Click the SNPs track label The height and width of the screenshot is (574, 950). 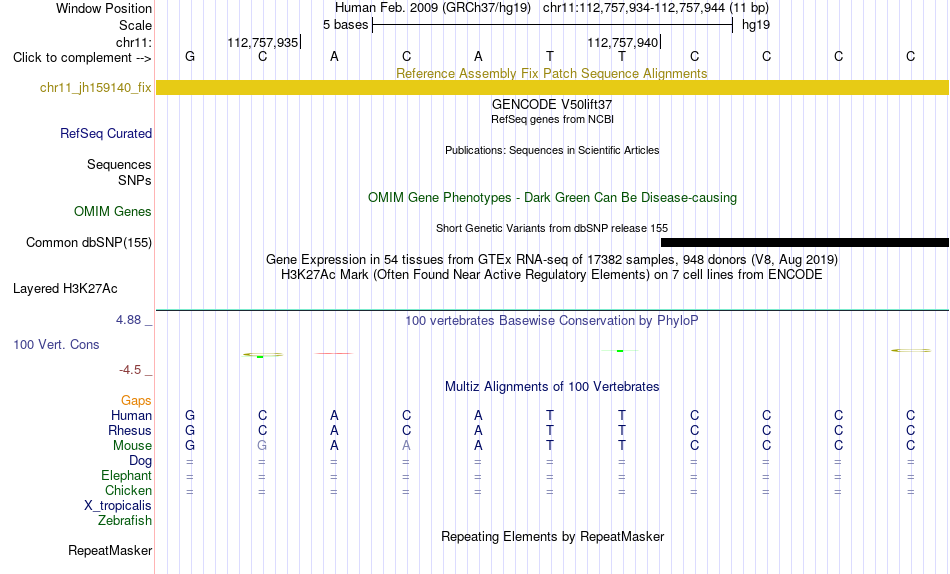click(x=135, y=180)
